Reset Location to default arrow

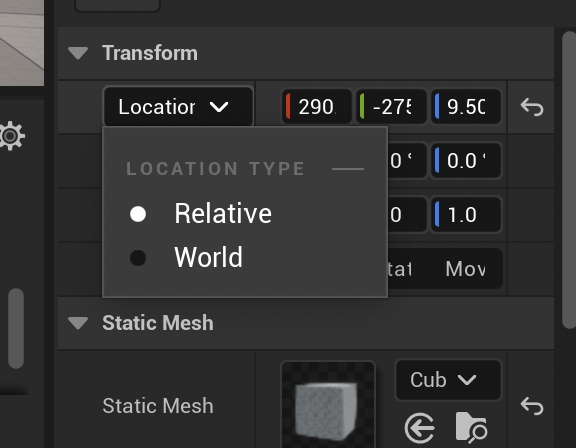coord(532,107)
